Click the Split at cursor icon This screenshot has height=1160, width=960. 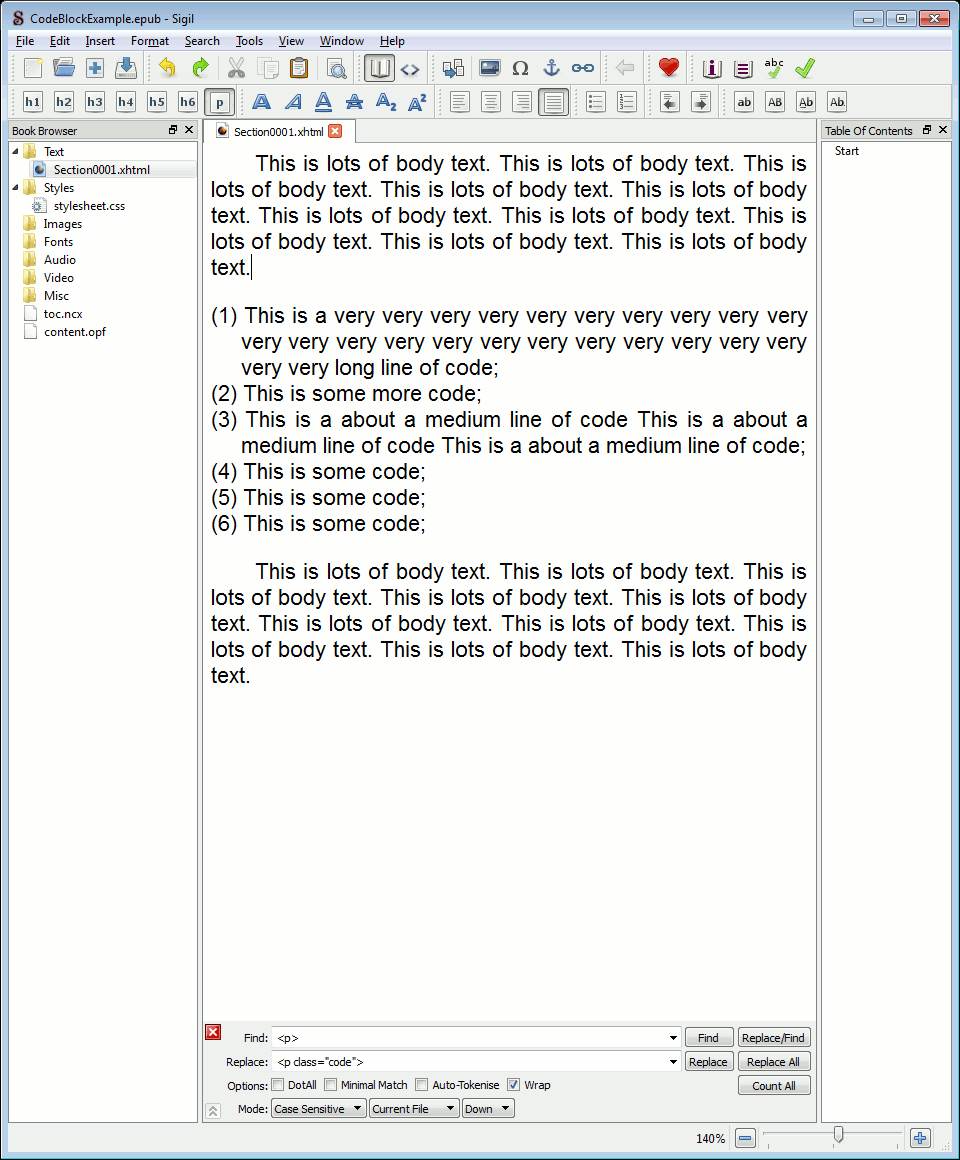point(453,69)
